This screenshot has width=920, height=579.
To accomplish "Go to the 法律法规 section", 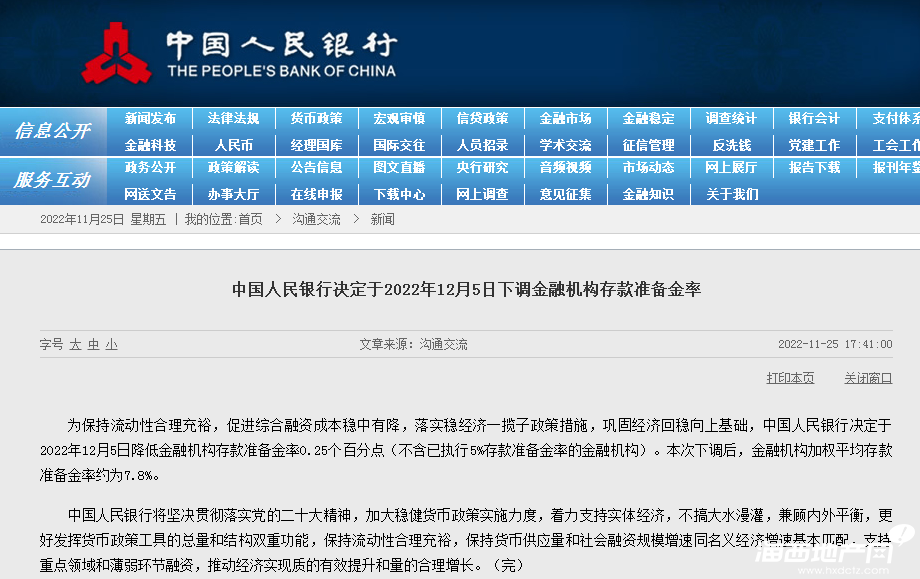I will pos(234,118).
